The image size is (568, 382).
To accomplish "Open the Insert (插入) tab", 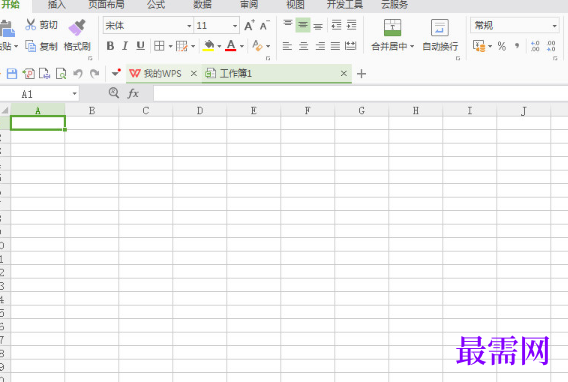I will tap(57, 4).
